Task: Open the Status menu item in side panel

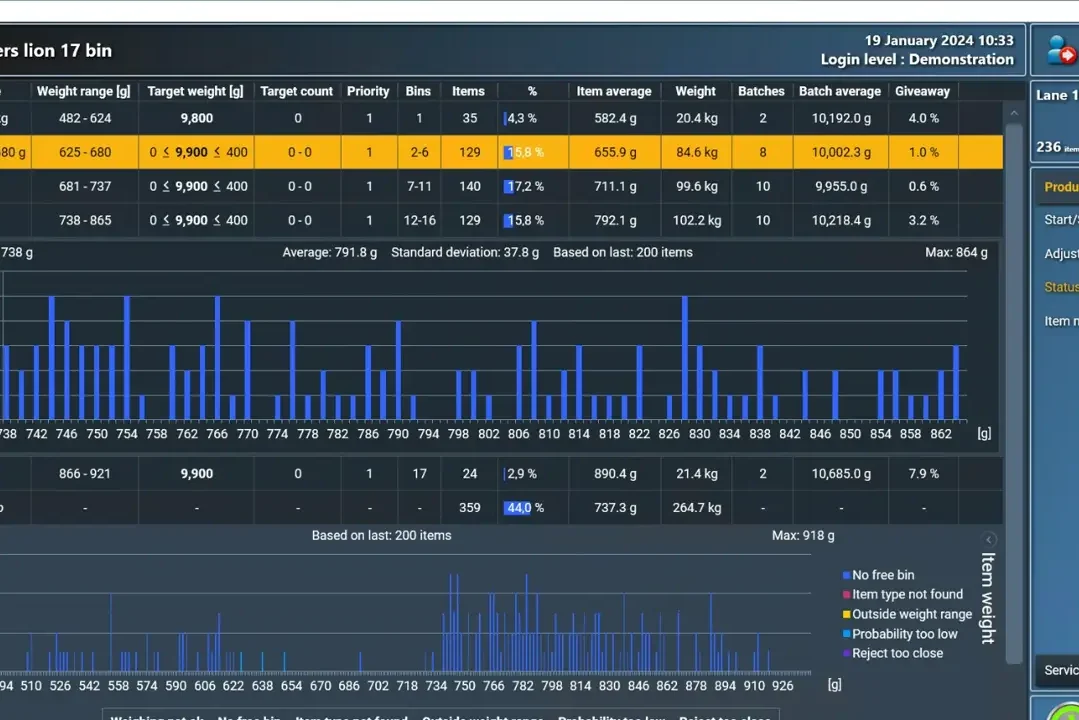Action: click(1060, 287)
